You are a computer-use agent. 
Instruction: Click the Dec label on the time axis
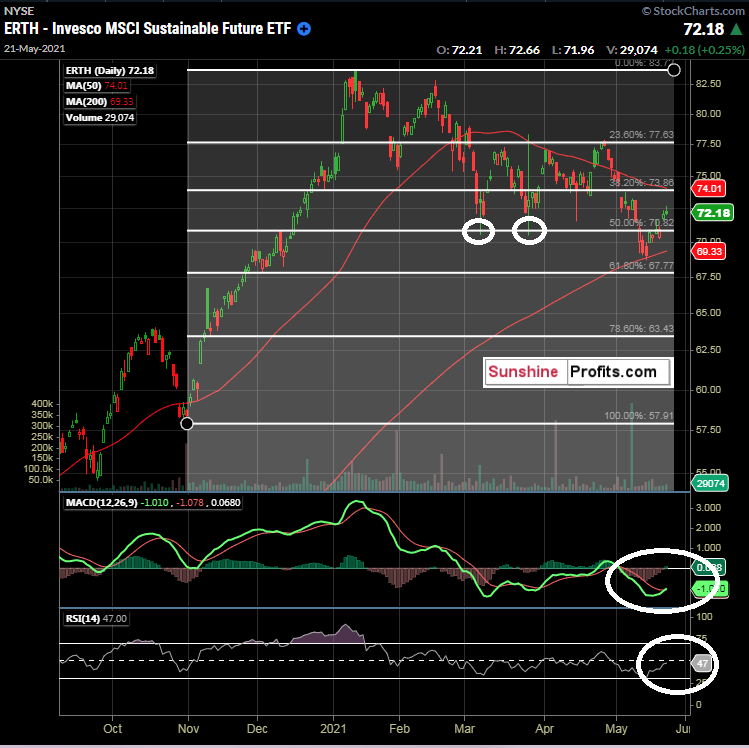tap(257, 729)
